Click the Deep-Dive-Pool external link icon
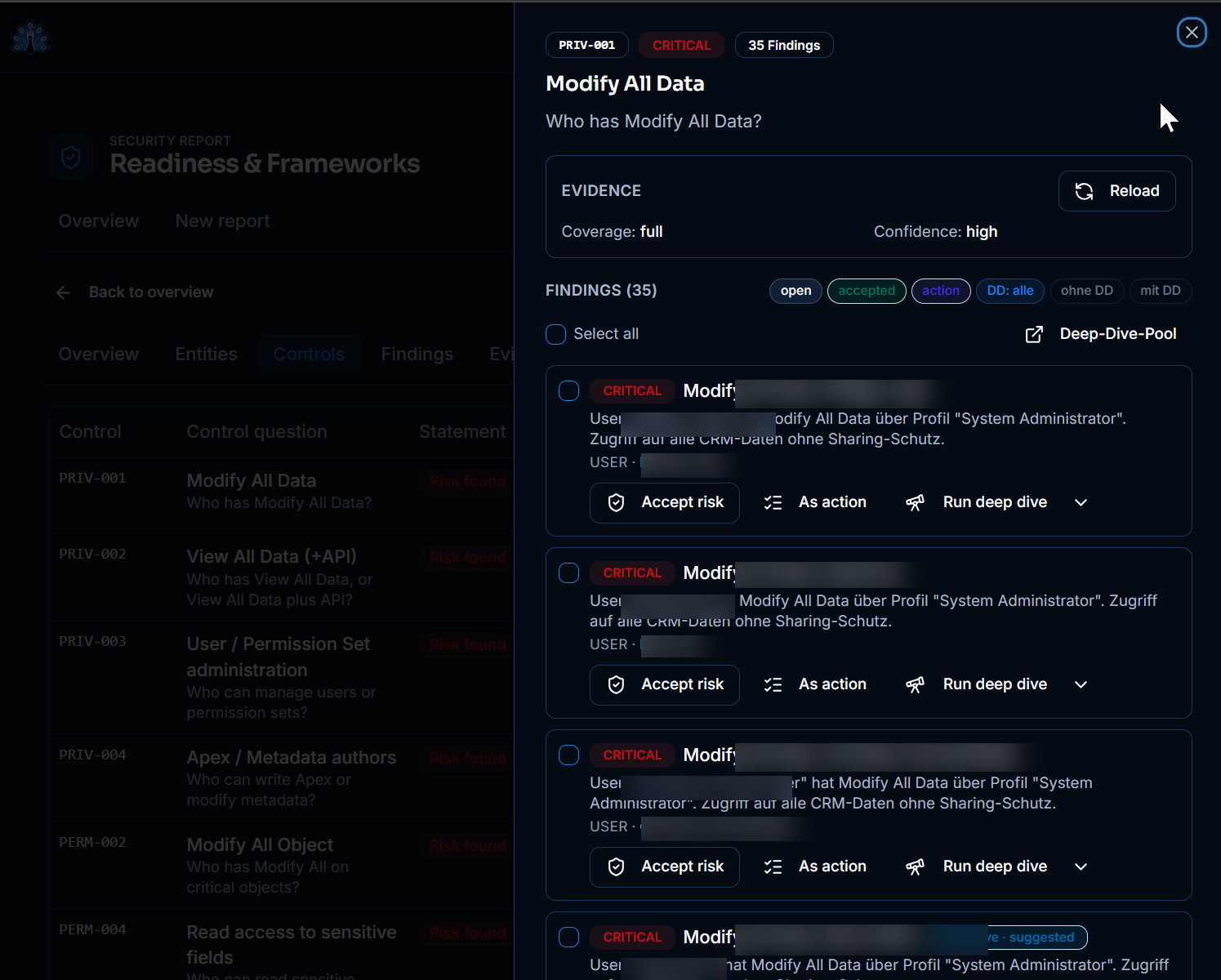This screenshot has width=1221, height=980. [1034, 334]
